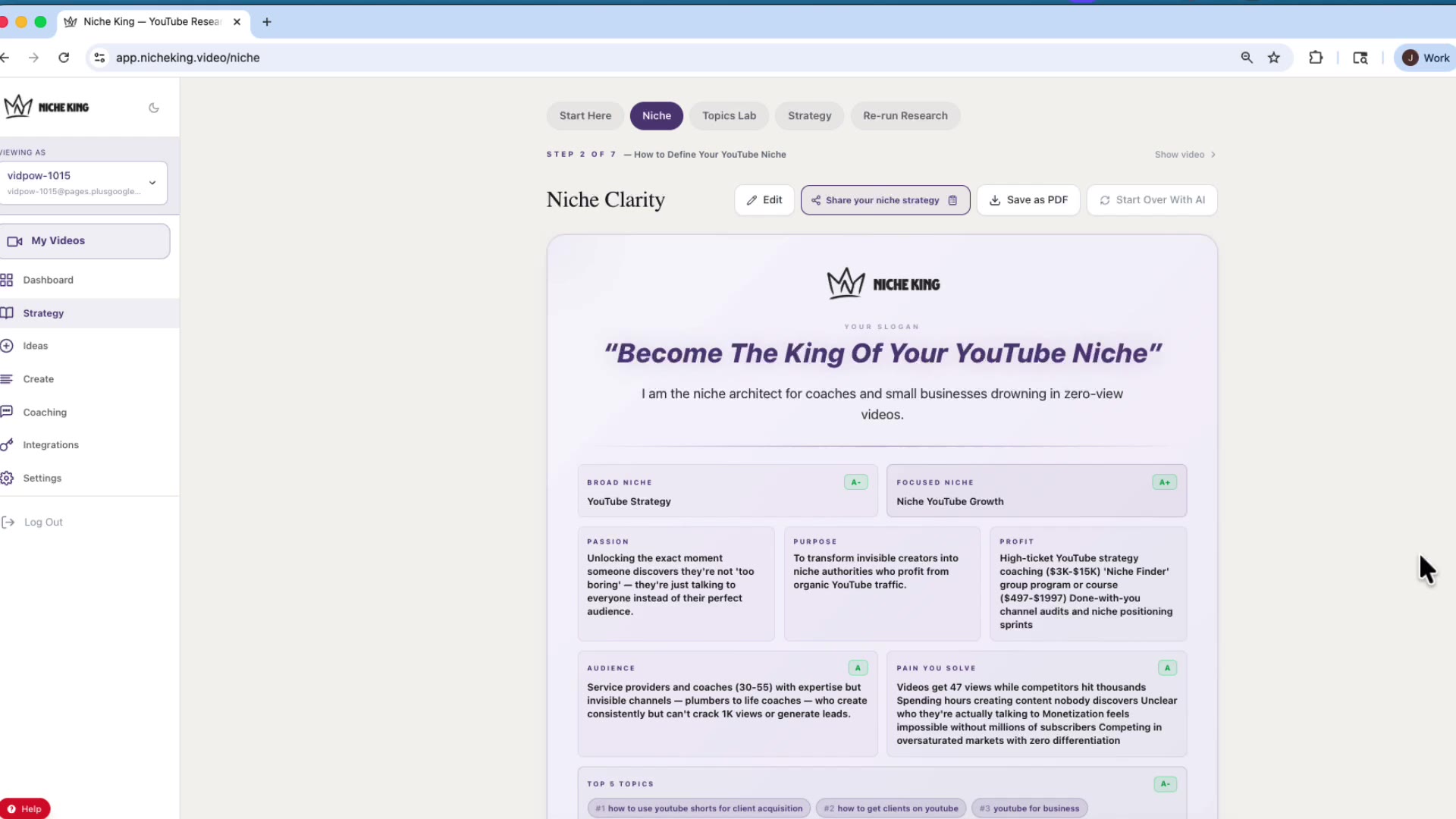Image resolution: width=1456 pixels, height=819 pixels.
Task: Open the browser extensions puzzle icon
Action: [1316, 58]
